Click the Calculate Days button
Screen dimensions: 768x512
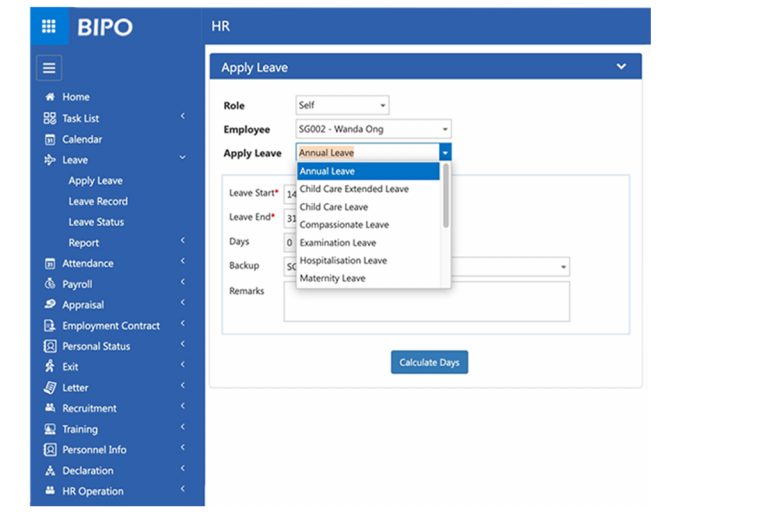click(429, 362)
